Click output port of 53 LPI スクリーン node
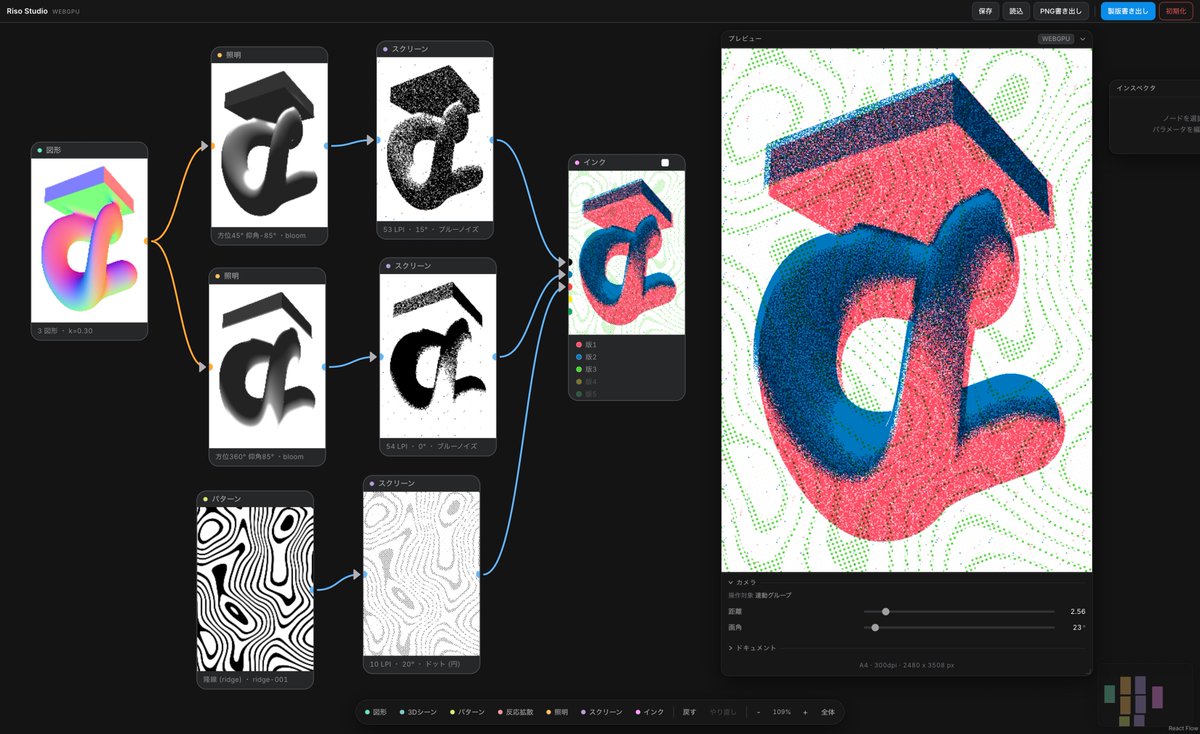This screenshot has width=1200, height=734. [x=493, y=139]
